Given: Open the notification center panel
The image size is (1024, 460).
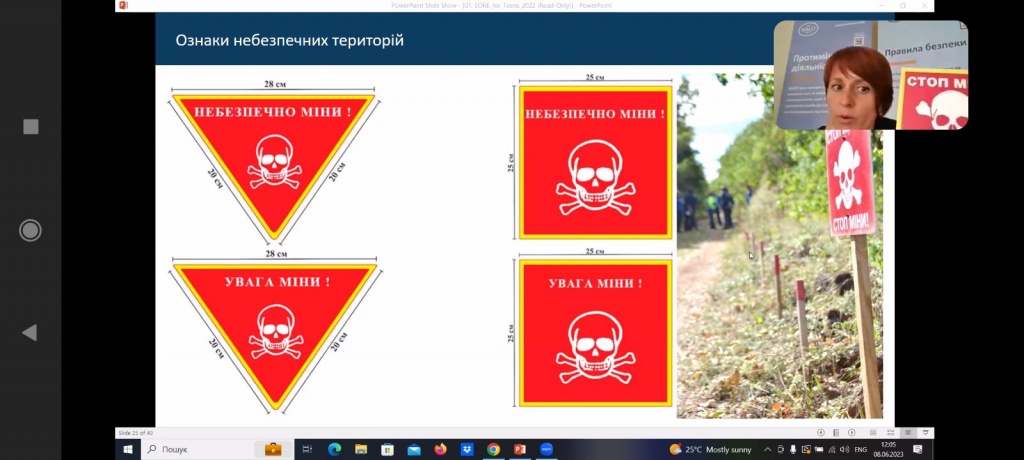Looking at the screenshot, I should pos(917,449).
